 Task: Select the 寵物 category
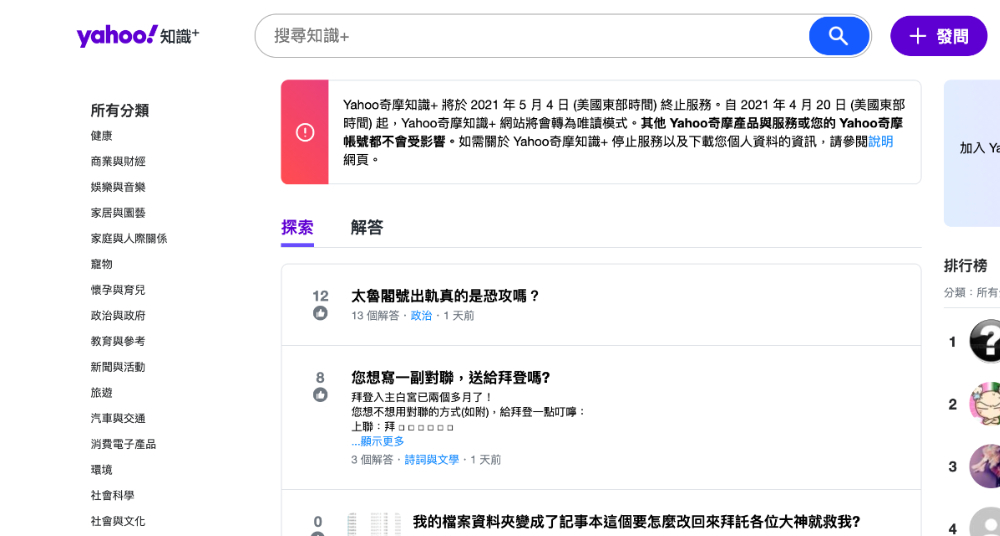[x=101, y=264]
